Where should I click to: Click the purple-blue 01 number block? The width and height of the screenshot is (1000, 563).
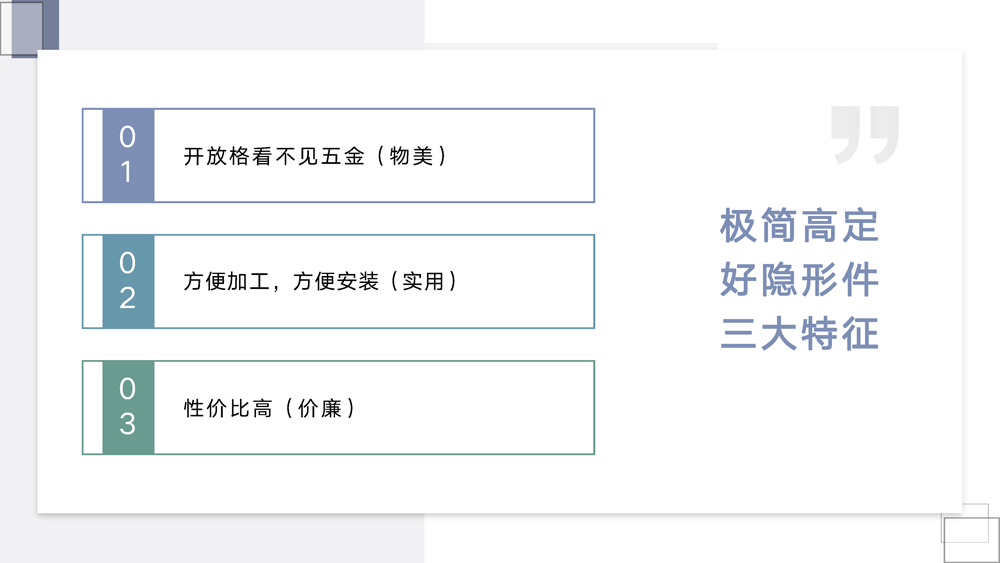point(128,155)
